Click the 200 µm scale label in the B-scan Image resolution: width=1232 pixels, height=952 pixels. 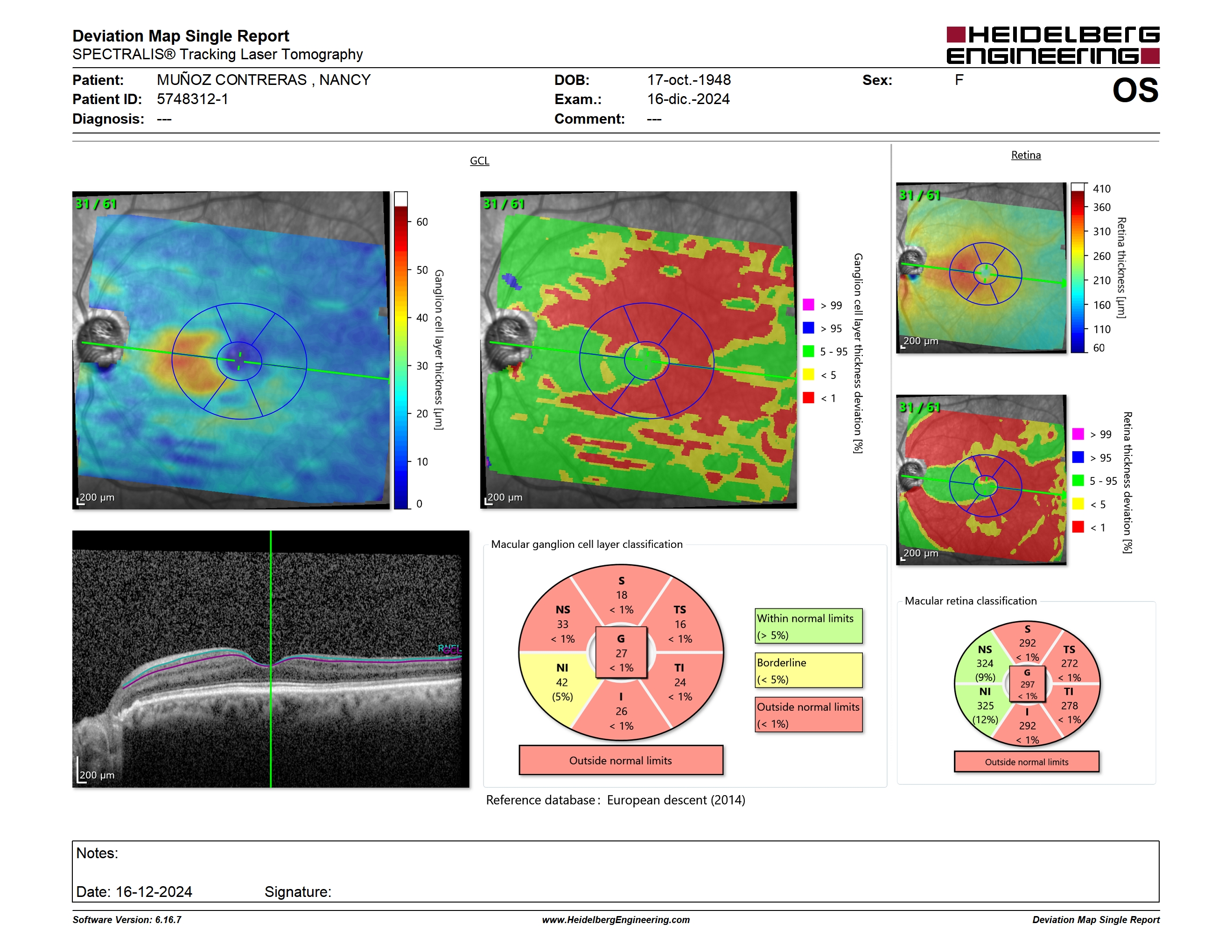point(97,776)
